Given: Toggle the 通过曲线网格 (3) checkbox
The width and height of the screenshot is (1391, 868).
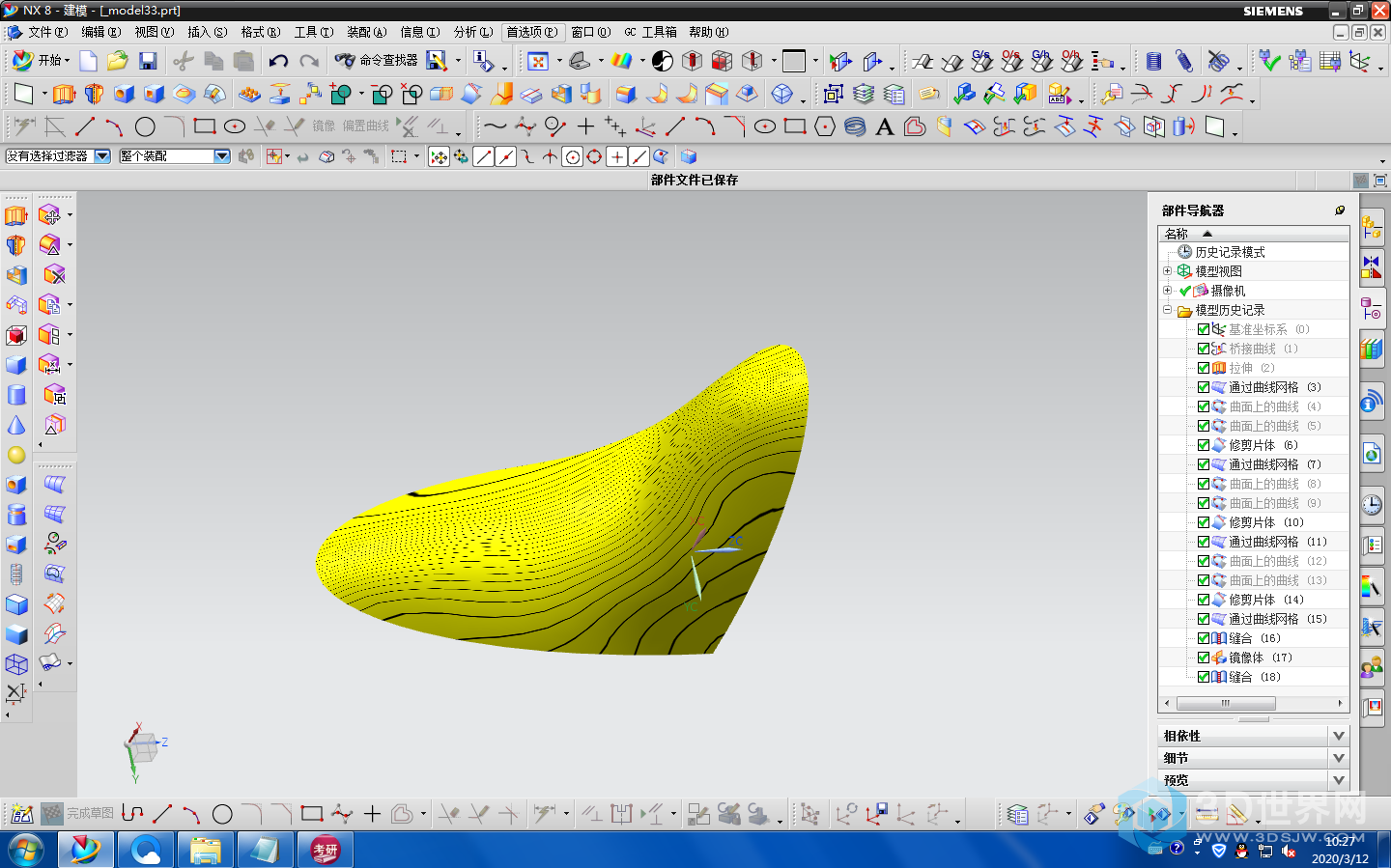Looking at the screenshot, I should coord(1204,387).
